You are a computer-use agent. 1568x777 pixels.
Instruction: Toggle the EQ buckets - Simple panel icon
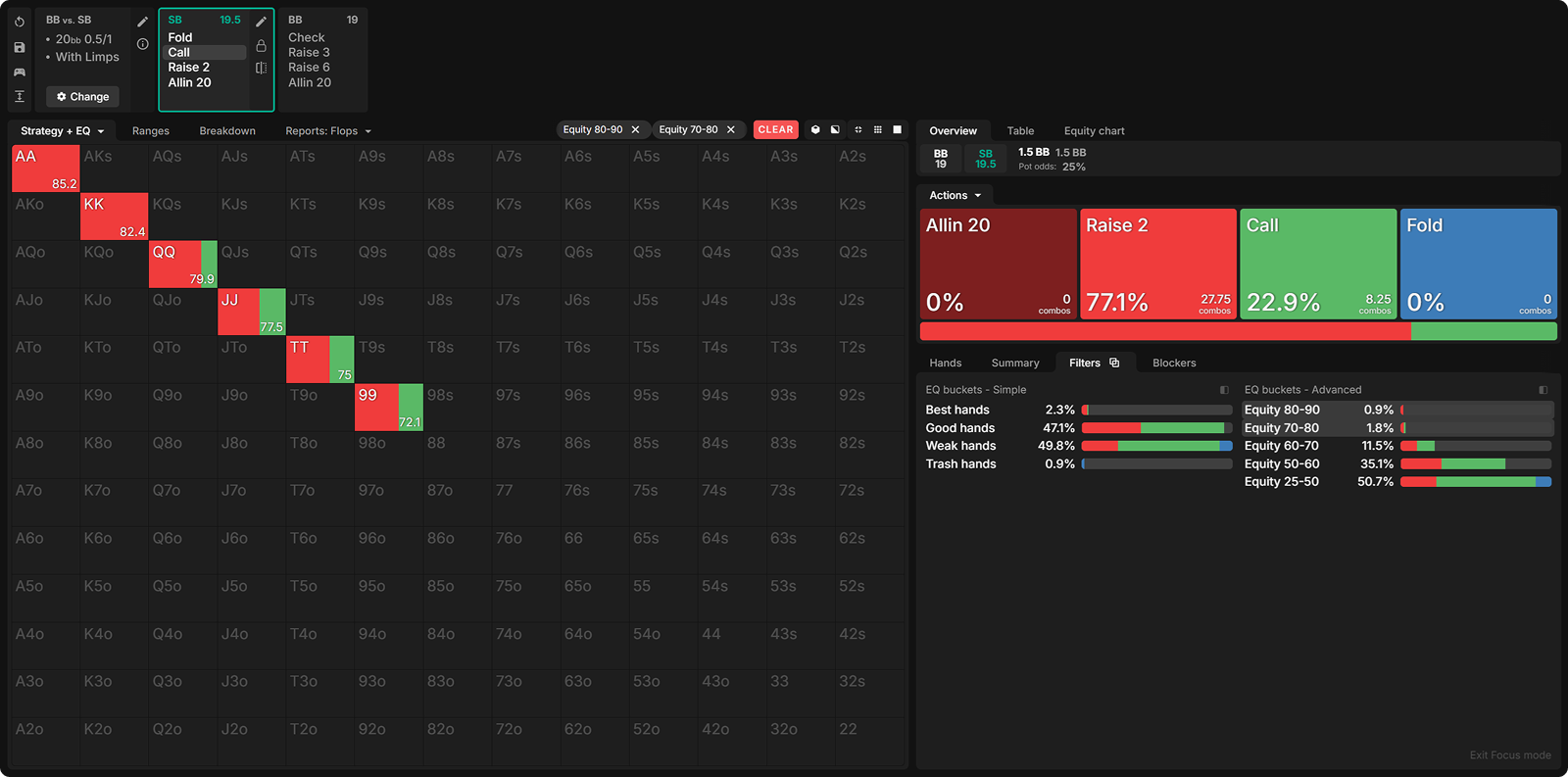(1224, 390)
